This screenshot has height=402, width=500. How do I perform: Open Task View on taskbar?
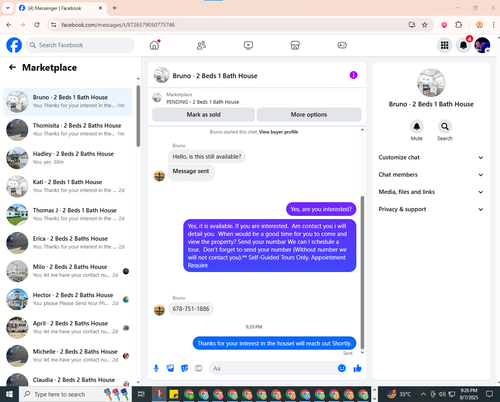[x=141, y=394]
